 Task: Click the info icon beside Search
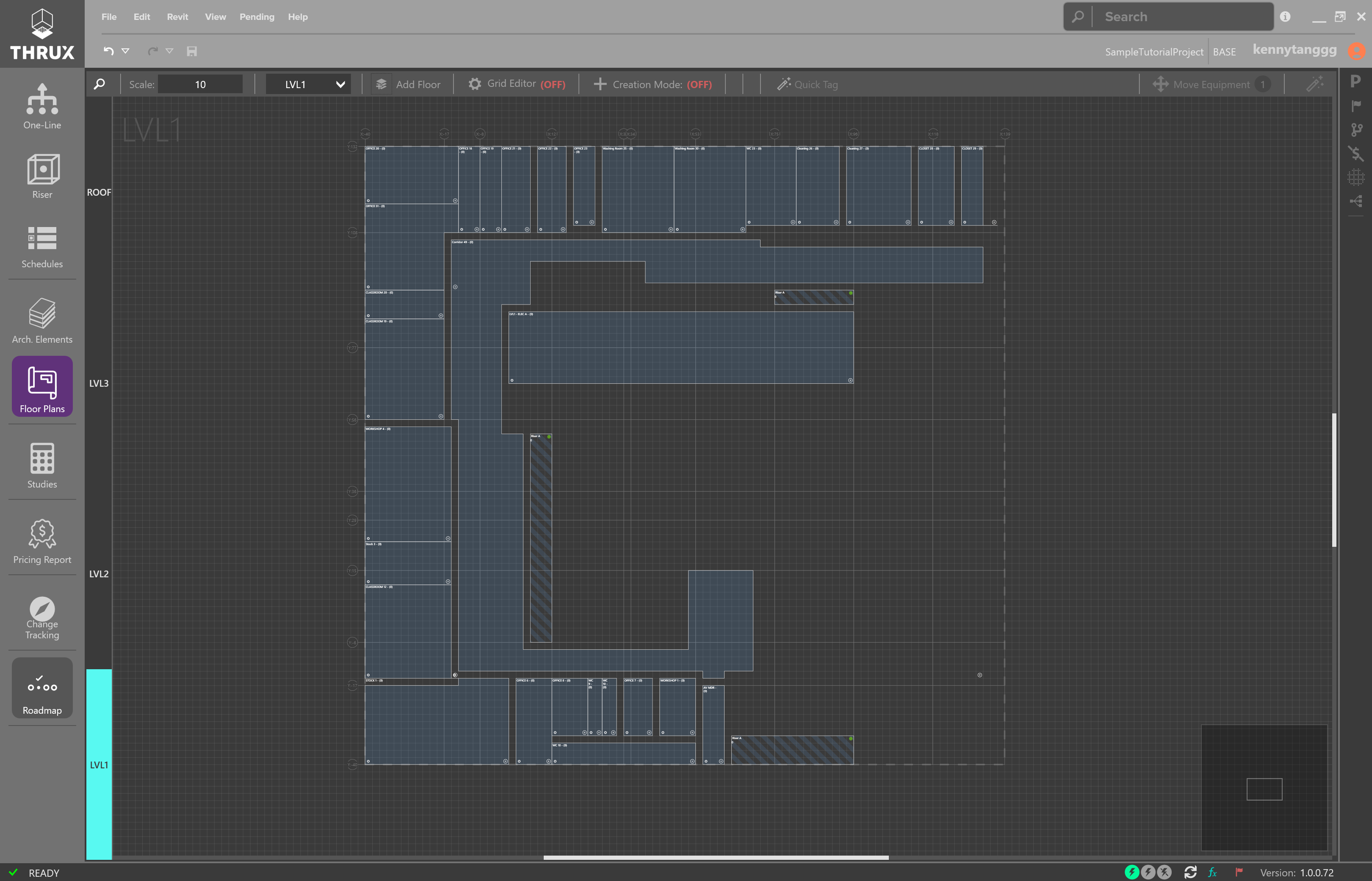click(1285, 17)
